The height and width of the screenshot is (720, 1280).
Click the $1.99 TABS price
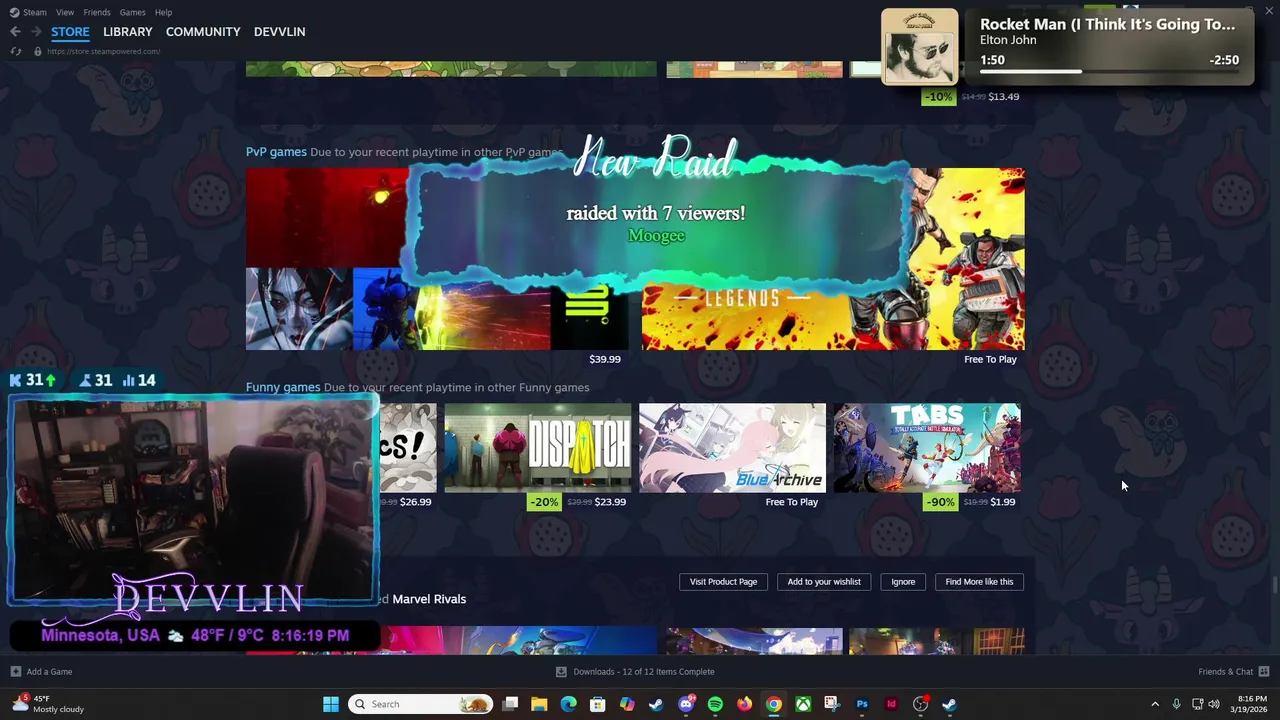point(1002,502)
